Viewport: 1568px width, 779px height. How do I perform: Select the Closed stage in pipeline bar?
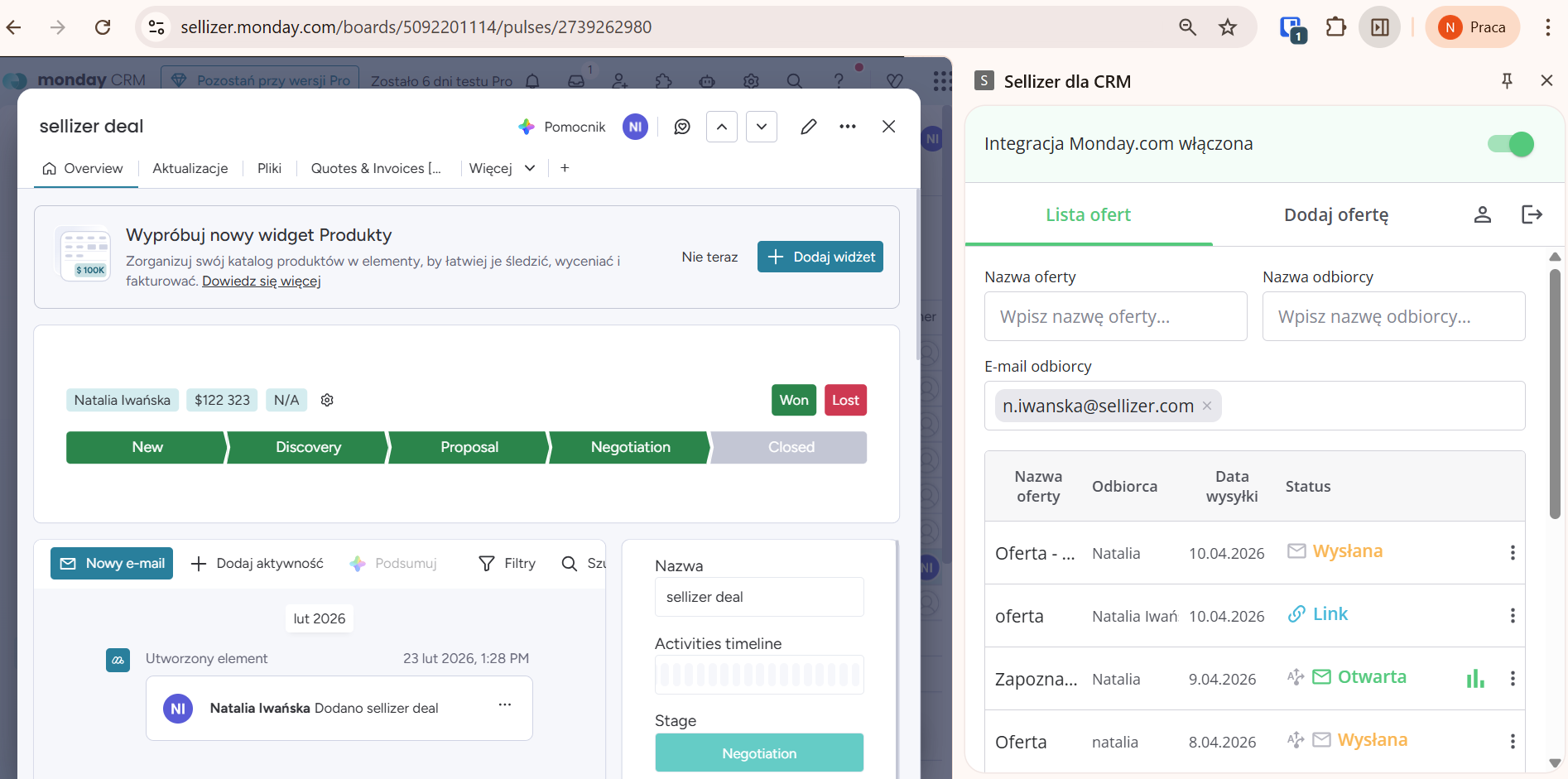[x=791, y=448]
